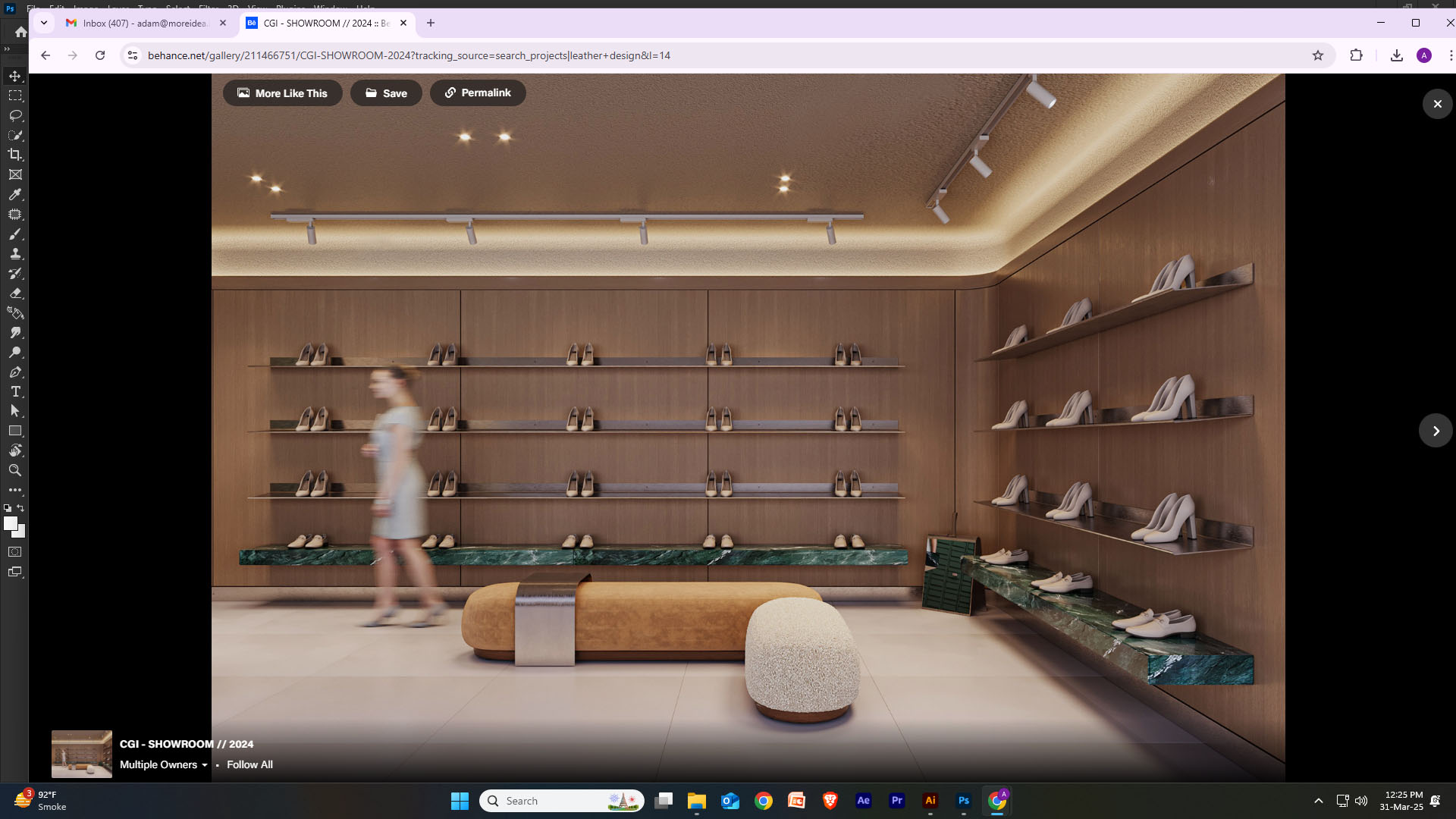Select the Lasso tool

pyautogui.click(x=15, y=115)
